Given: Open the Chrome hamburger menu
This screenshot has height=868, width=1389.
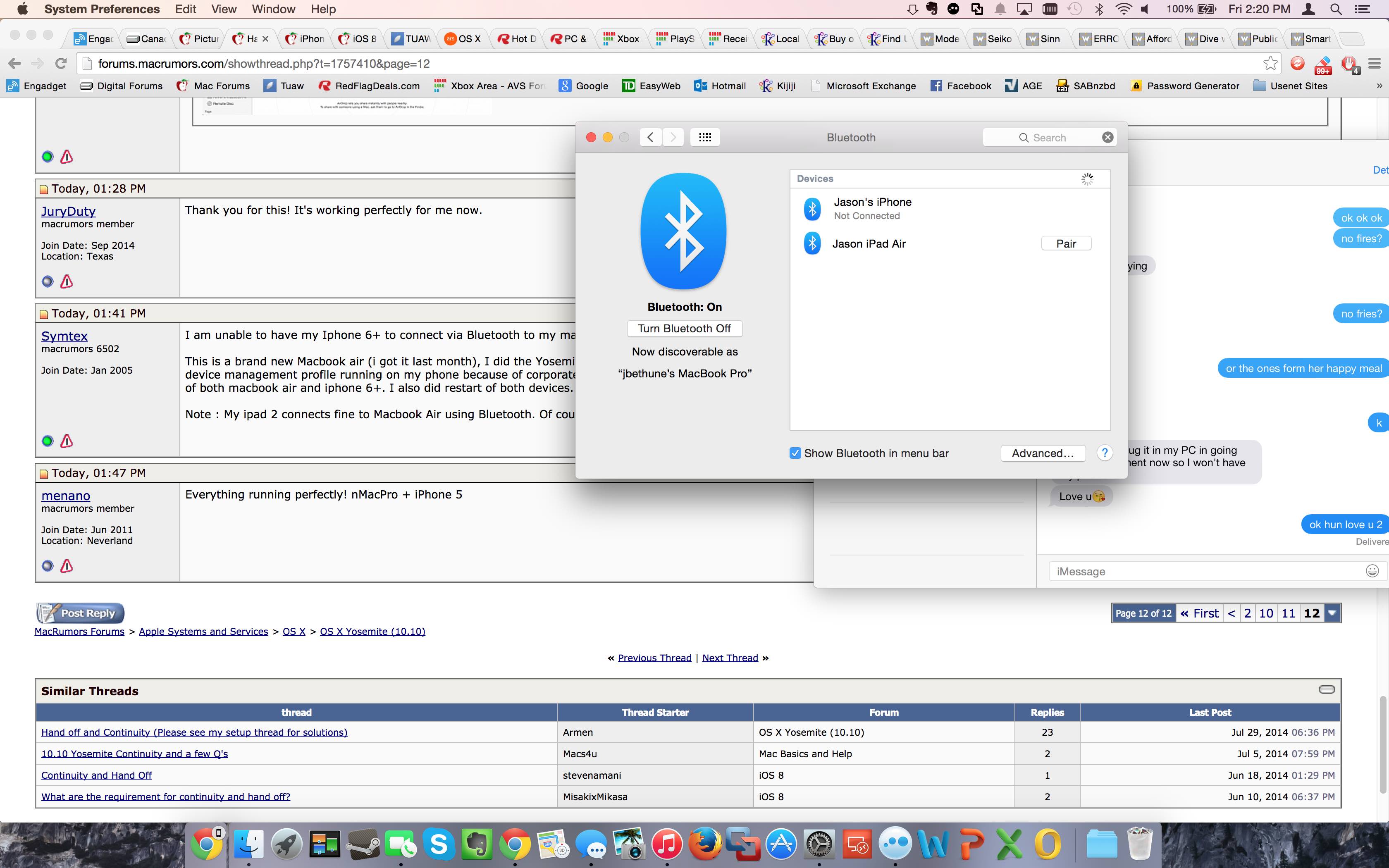Looking at the screenshot, I should click(x=1375, y=63).
